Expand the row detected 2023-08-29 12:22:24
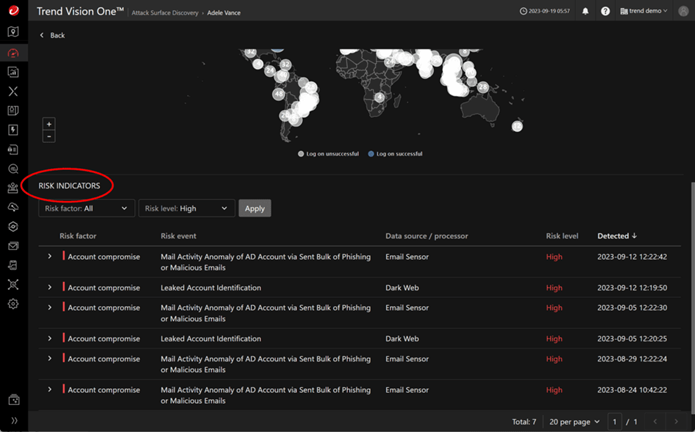The image size is (695, 432). 50,358
